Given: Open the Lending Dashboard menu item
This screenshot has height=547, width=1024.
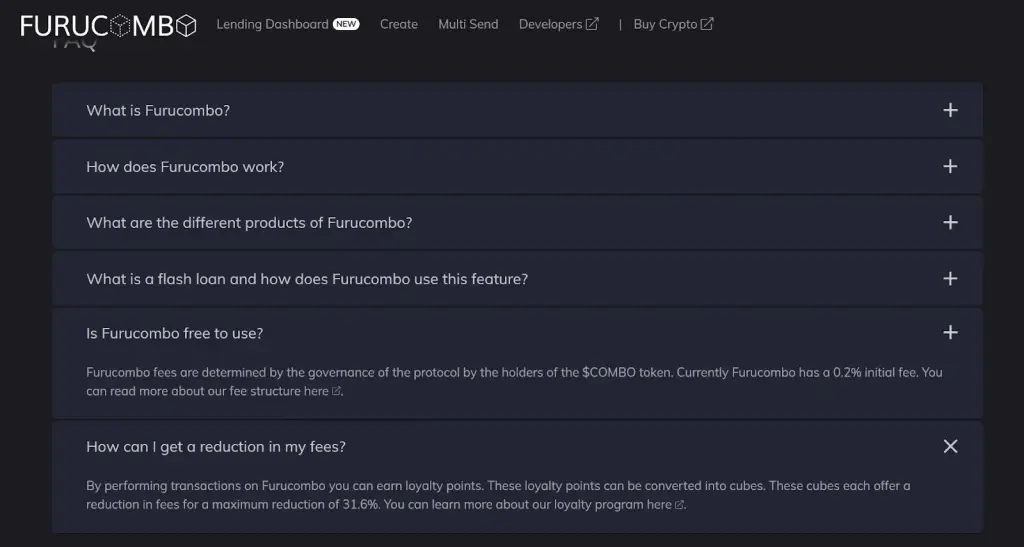Looking at the screenshot, I should (x=272, y=24).
